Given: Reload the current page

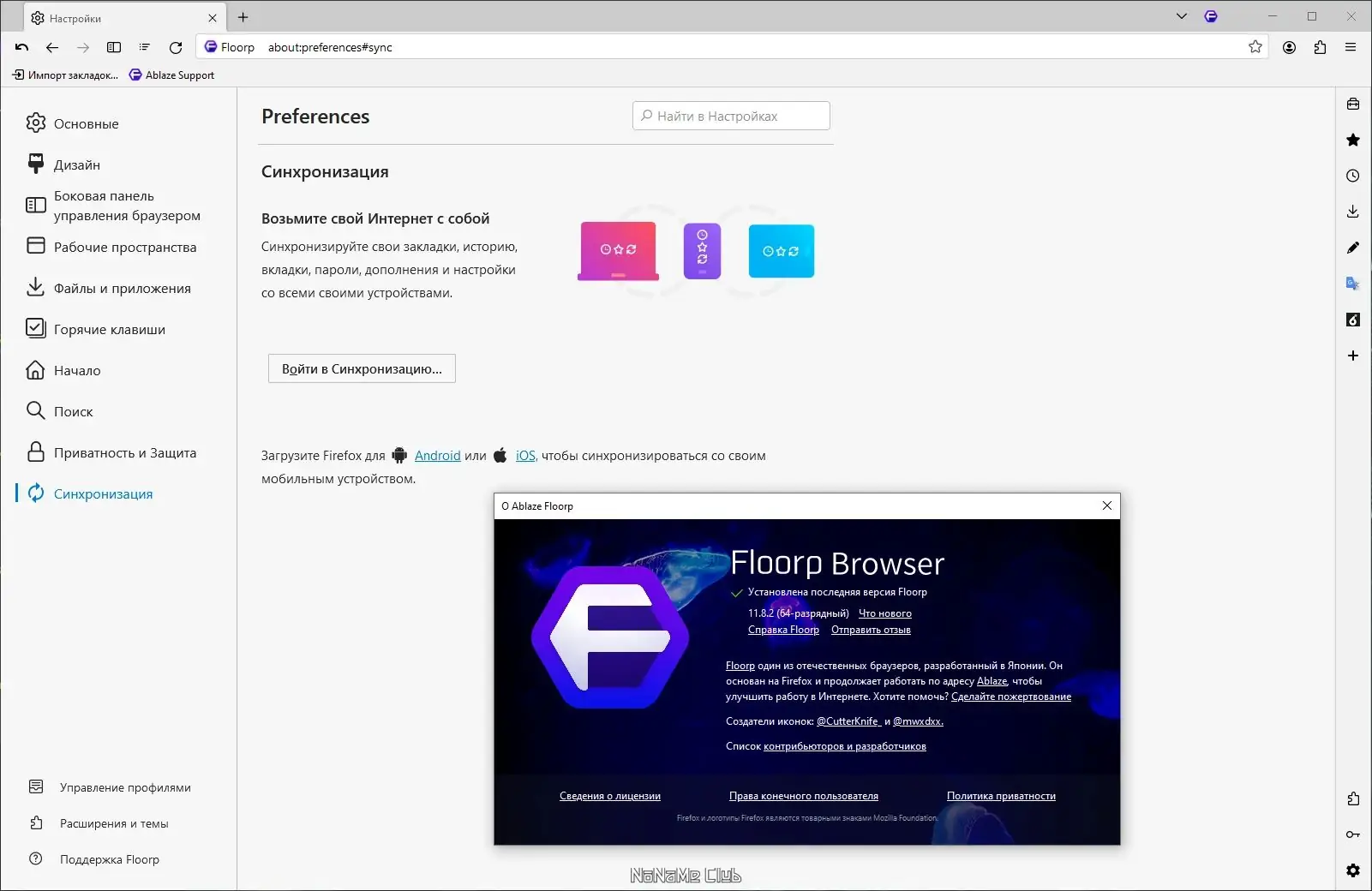Looking at the screenshot, I should click(176, 47).
